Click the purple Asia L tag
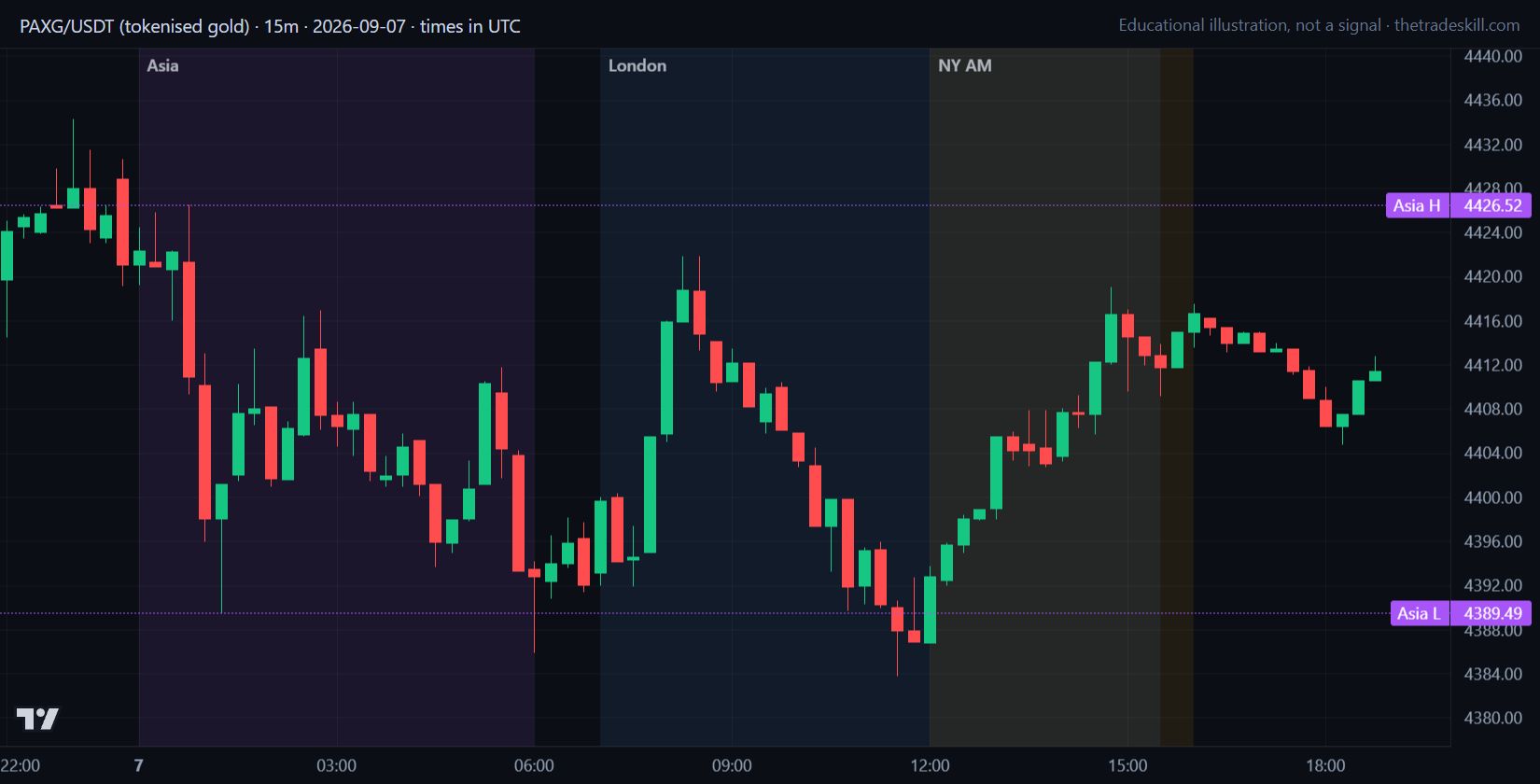 (1420, 613)
